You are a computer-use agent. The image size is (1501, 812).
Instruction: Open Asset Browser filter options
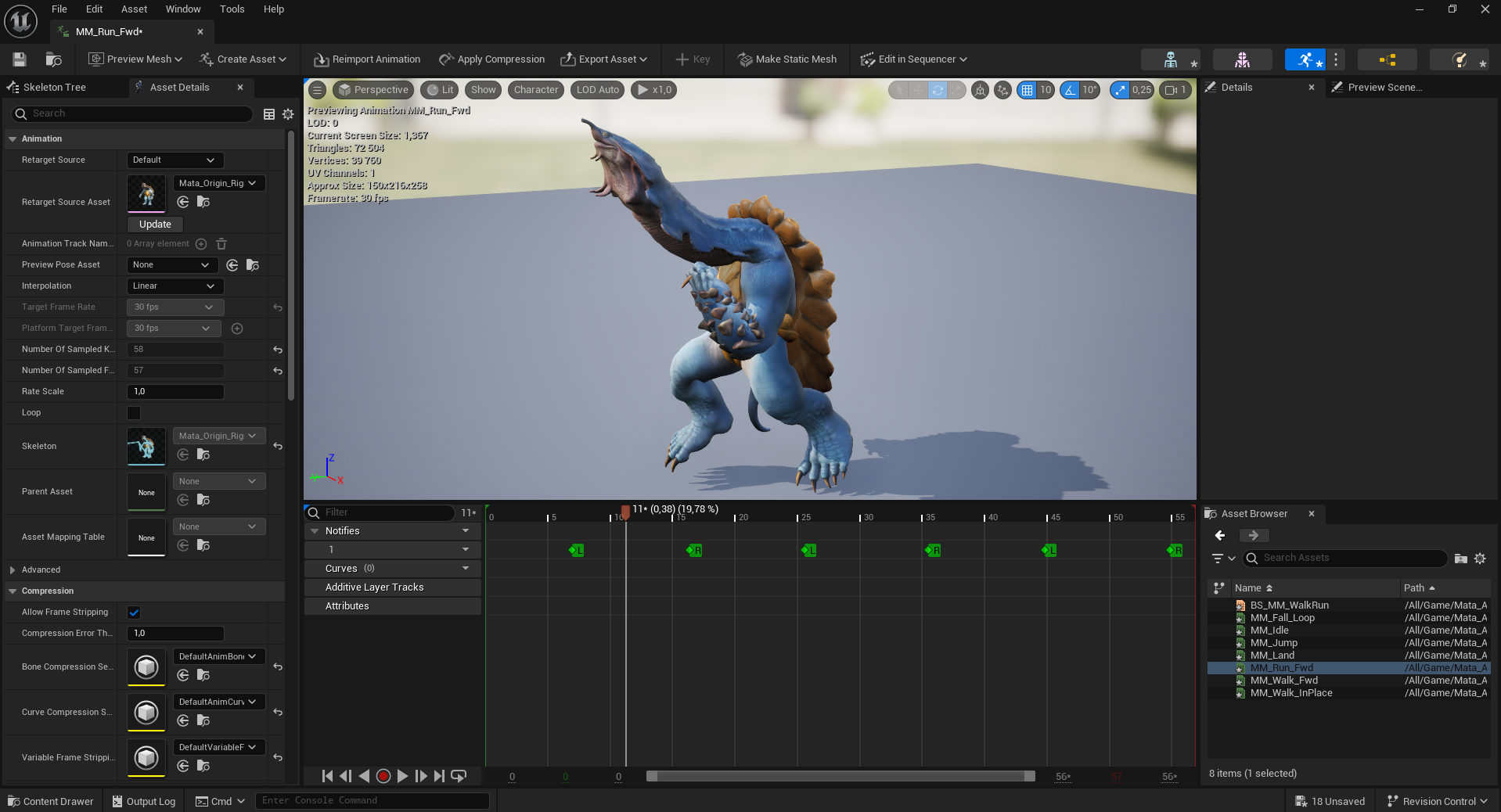(x=1223, y=559)
